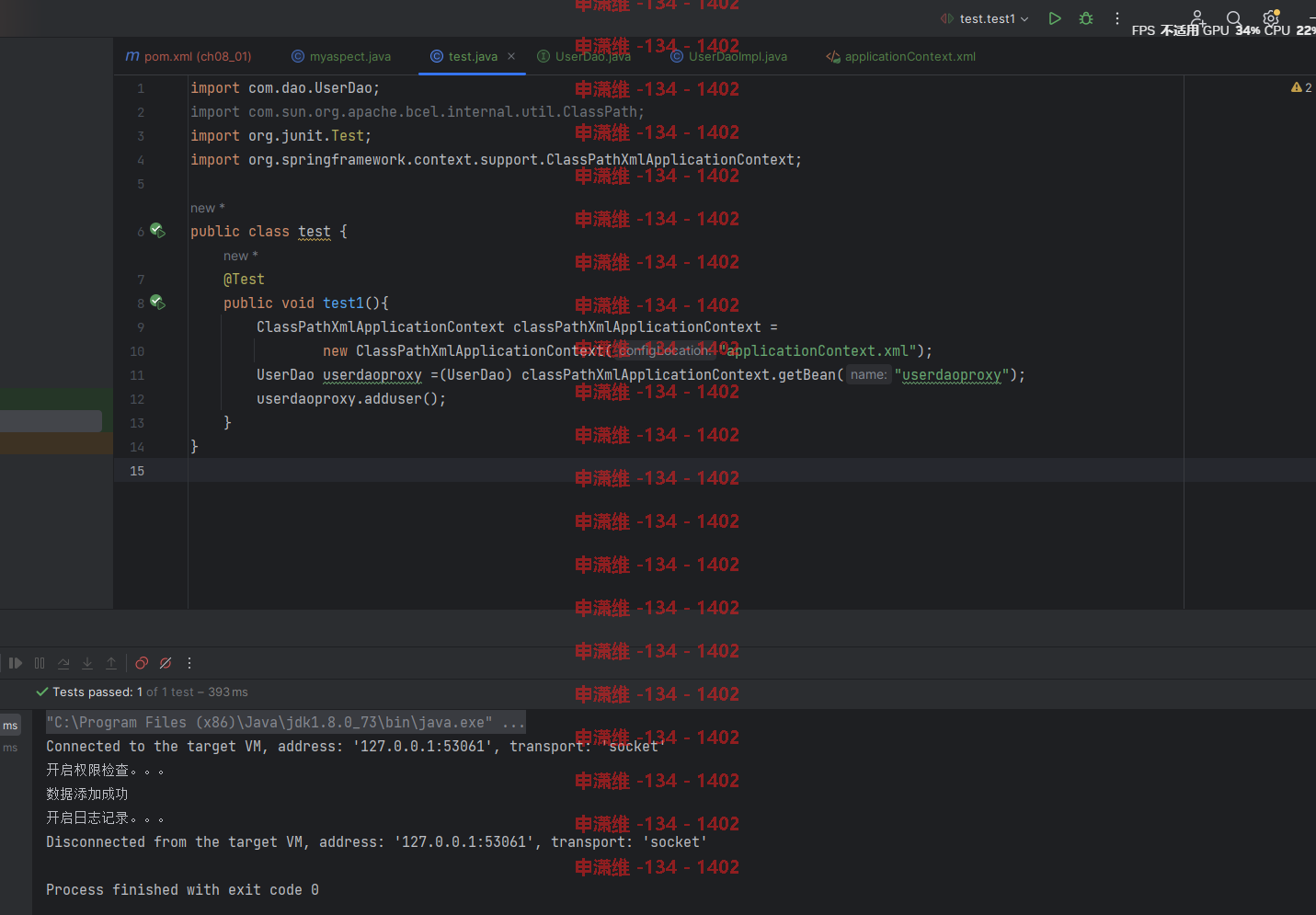Click run gutter icon beside test1 method
This screenshot has height=915, width=1316.
pos(157,303)
